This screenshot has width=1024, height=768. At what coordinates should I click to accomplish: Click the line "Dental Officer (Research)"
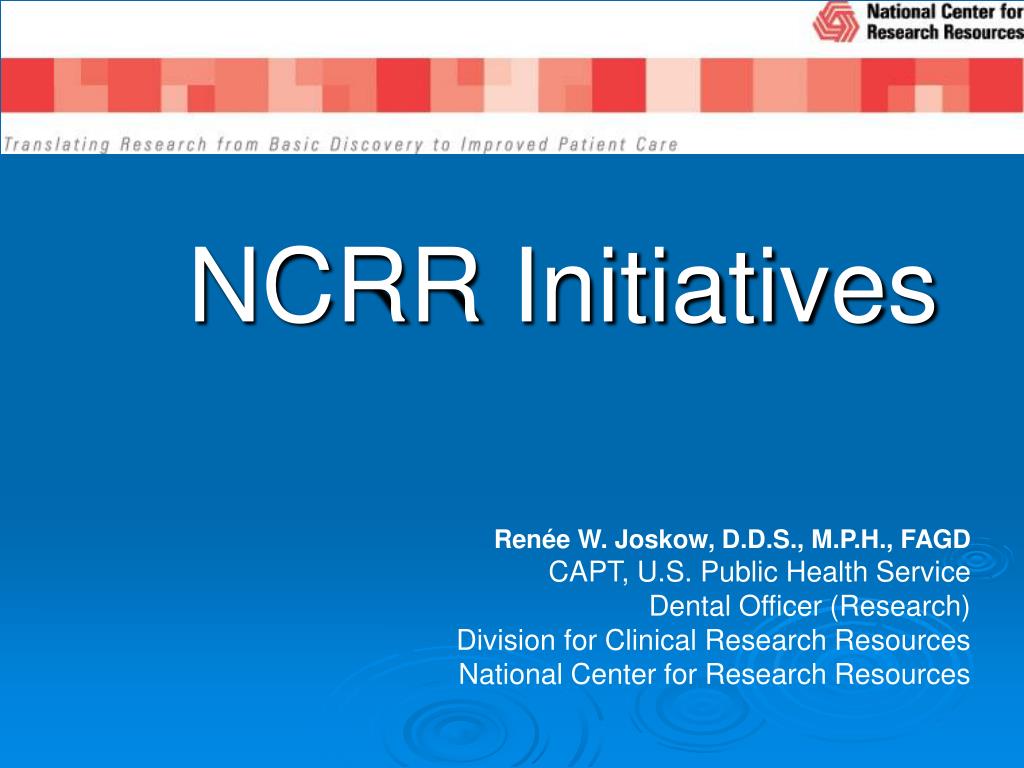pyautogui.click(x=810, y=606)
